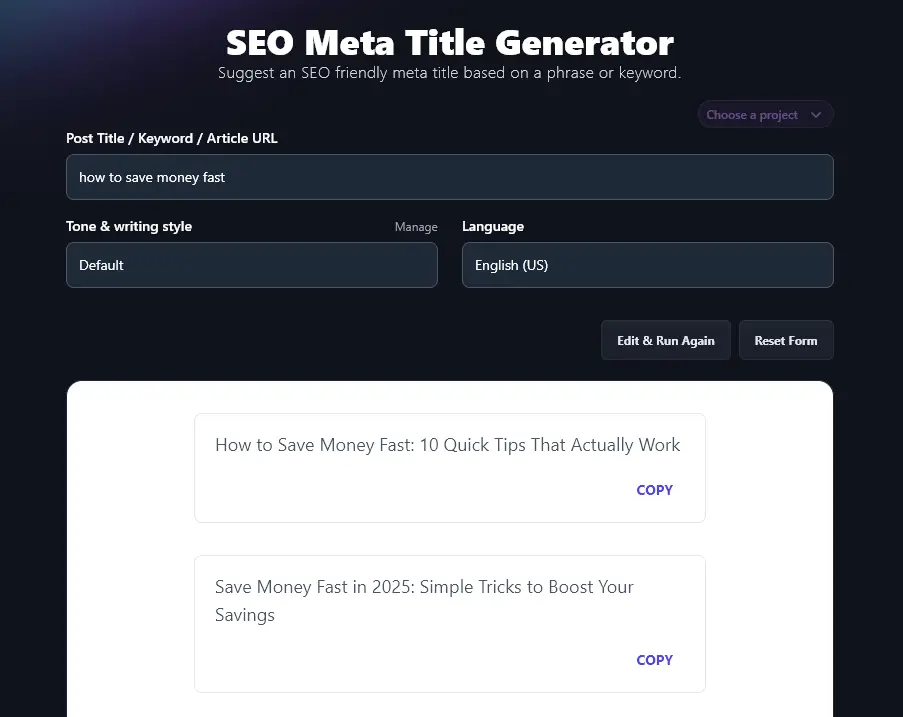Copy the "Save Money Fast in 2025" title

(x=654, y=660)
